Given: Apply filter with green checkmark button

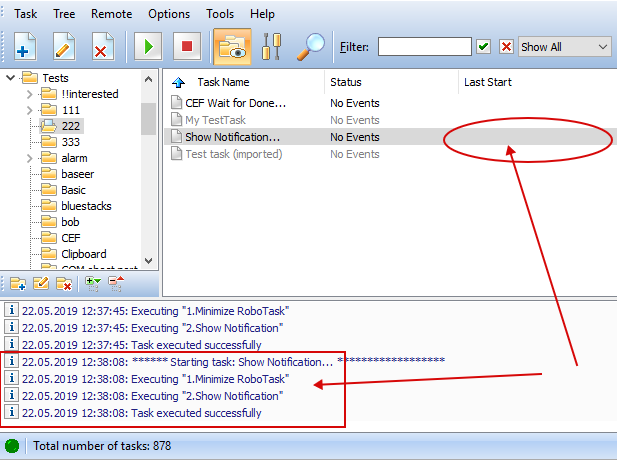Looking at the screenshot, I should pyautogui.click(x=484, y=47).
